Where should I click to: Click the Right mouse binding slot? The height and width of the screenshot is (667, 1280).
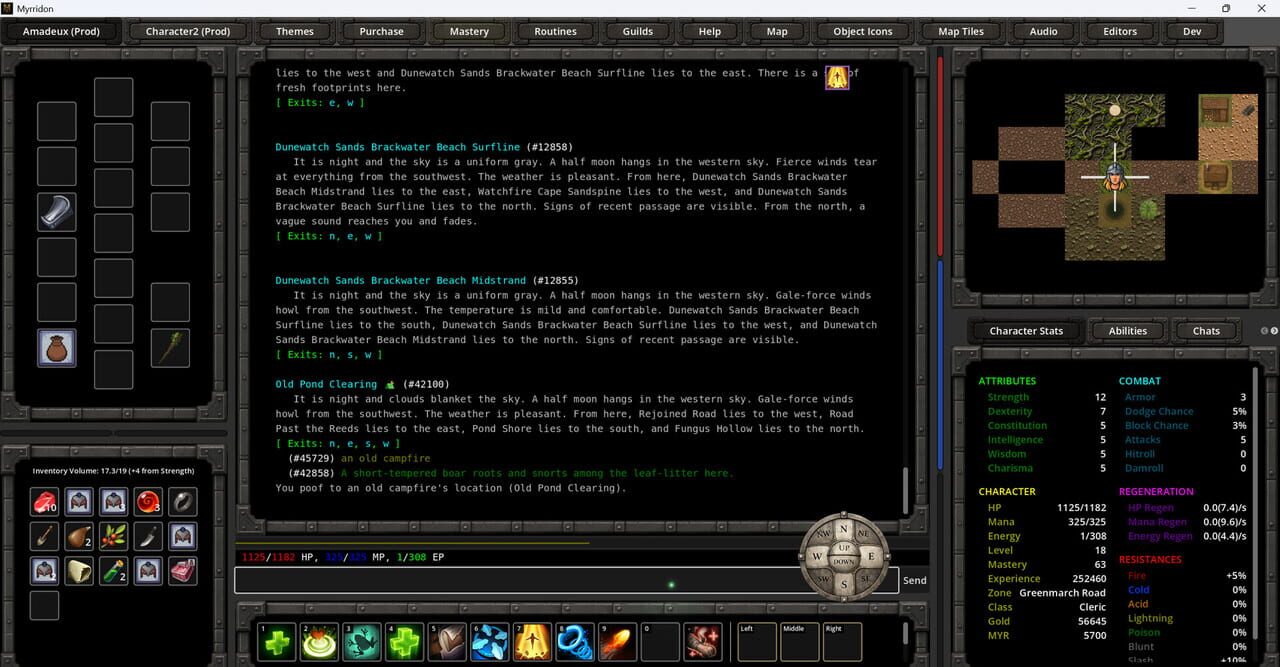coord(842,642)
